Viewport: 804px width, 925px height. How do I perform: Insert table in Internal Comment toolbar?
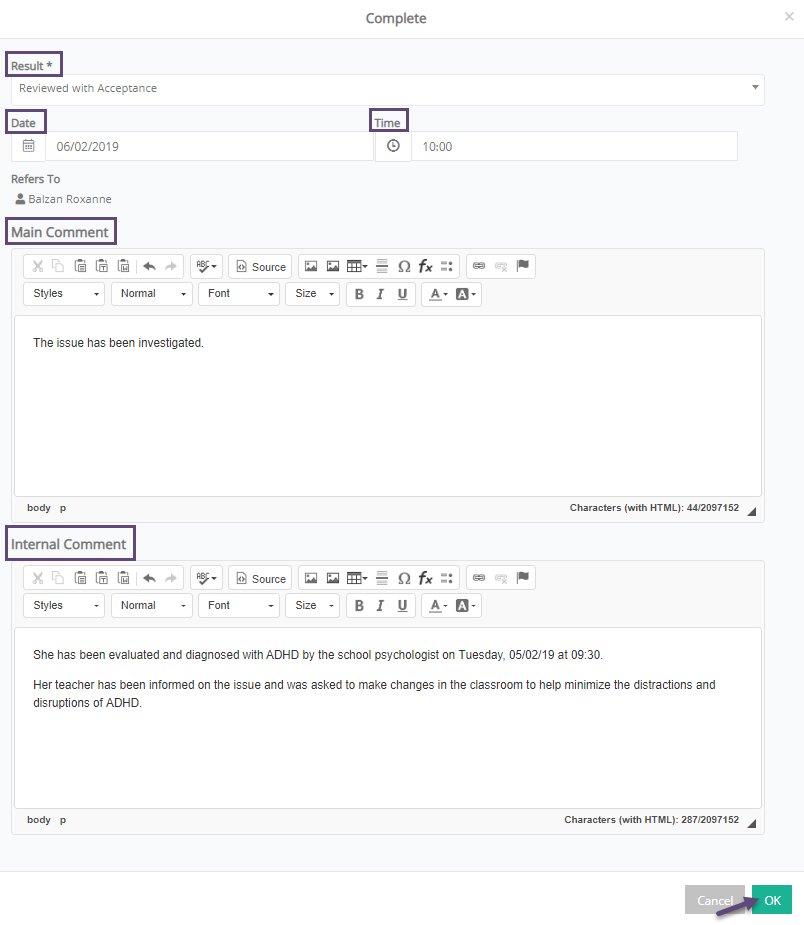tap(357, 578)
